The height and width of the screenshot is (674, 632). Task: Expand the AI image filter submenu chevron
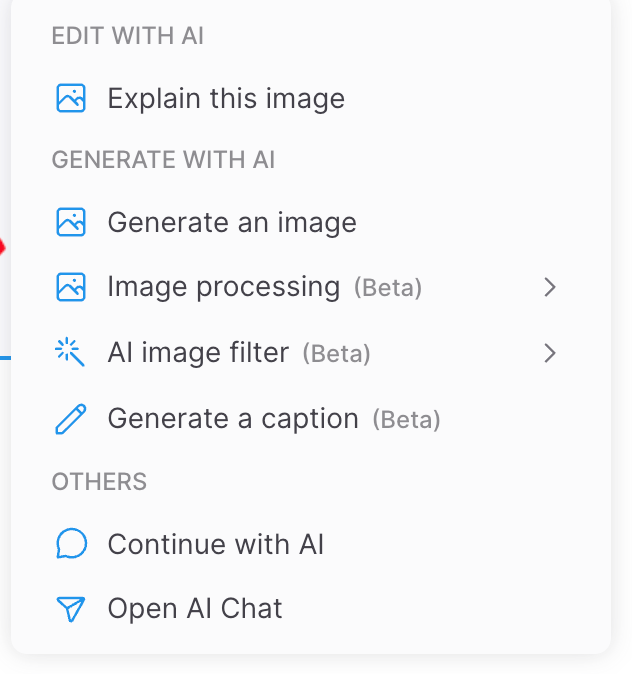549,352
